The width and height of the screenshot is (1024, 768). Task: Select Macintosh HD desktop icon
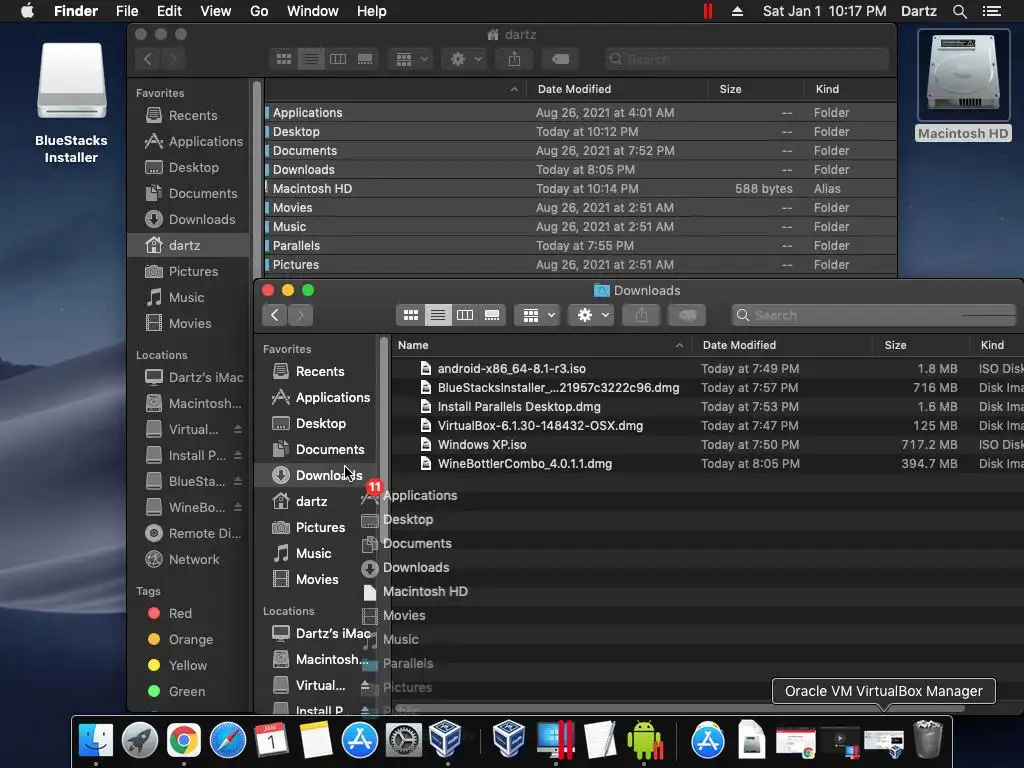click(x=963, y=85)
